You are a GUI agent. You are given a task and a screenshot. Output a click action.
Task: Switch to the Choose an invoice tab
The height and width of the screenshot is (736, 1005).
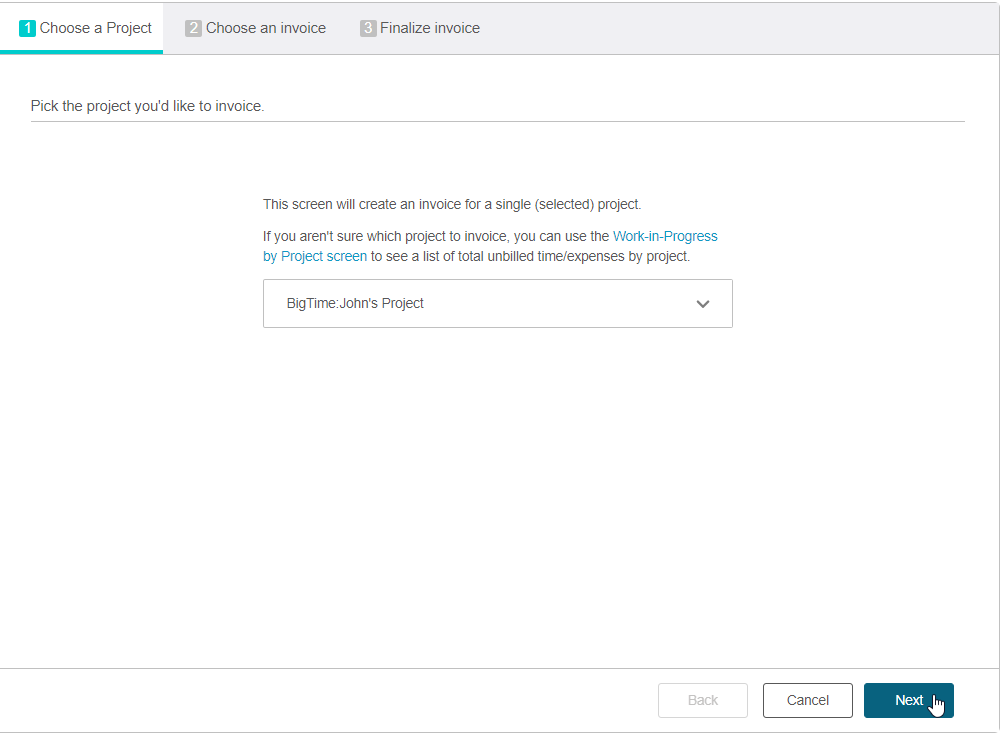tap(255, 28)
